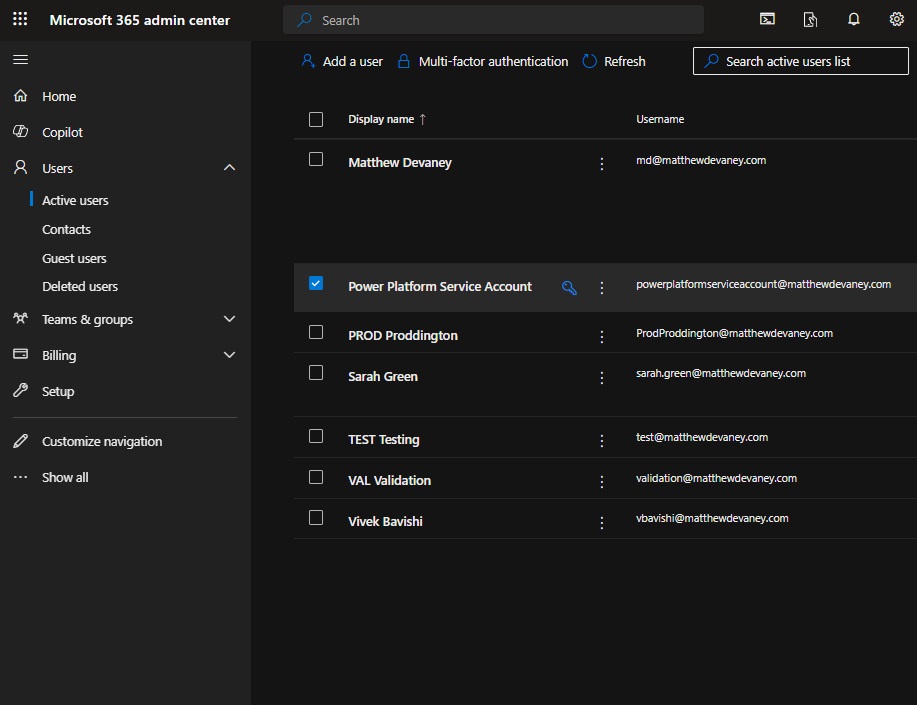Open PROD Proddington user details
Screen dimensions: 917x705
coord(402,335)
